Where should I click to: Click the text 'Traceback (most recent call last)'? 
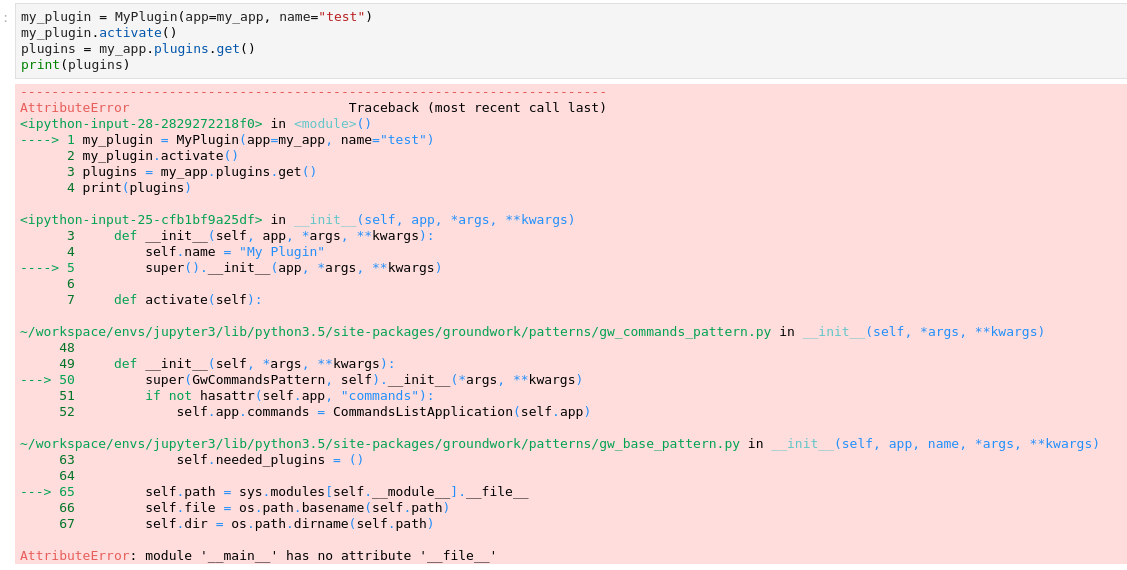coord(477,108)
